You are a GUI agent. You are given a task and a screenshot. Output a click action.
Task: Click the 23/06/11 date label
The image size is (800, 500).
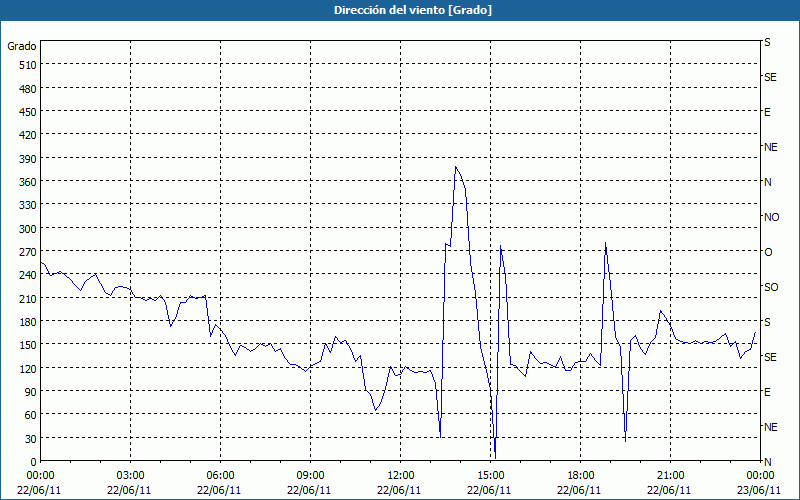pos(759,490)
